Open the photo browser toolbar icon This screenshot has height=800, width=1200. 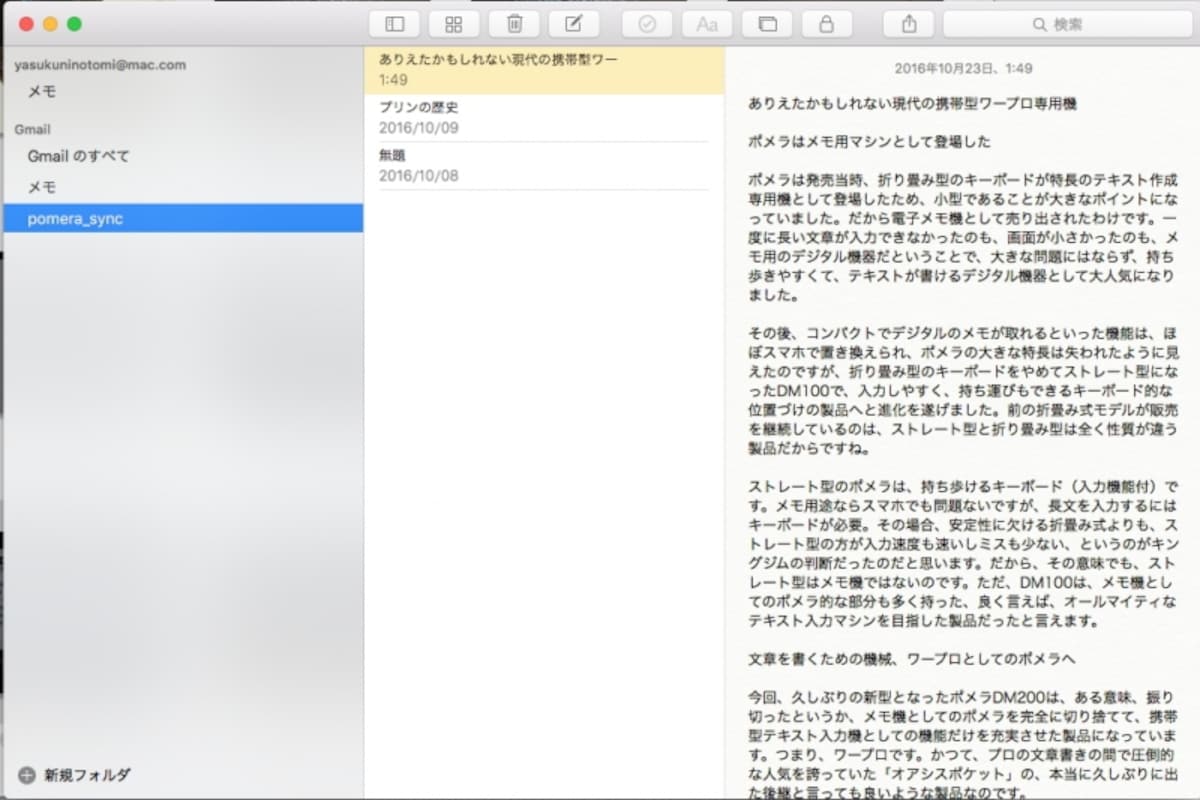(767, 24)
